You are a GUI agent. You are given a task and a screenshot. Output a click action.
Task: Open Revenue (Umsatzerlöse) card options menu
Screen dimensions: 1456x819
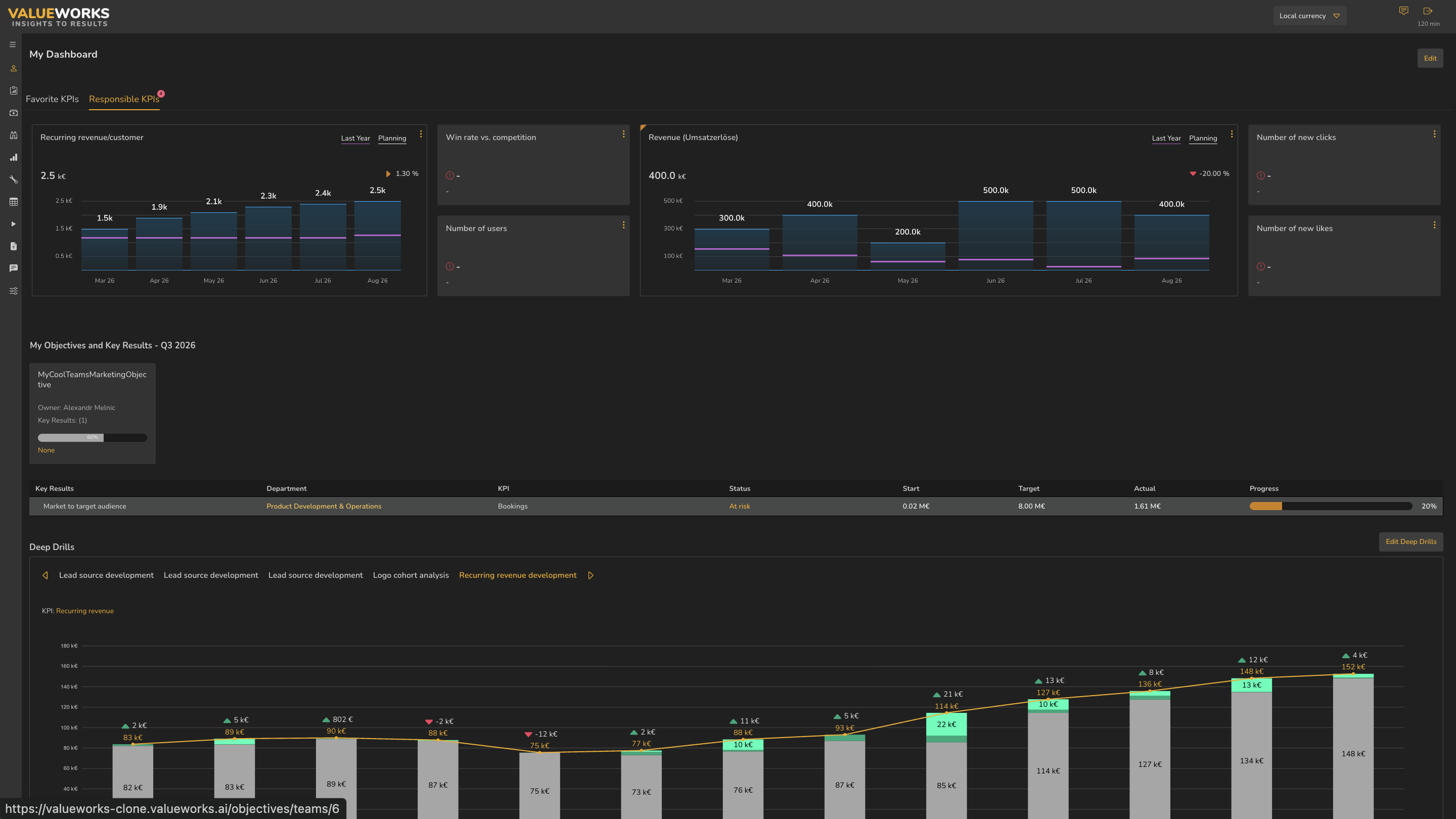coord(1232,134)
